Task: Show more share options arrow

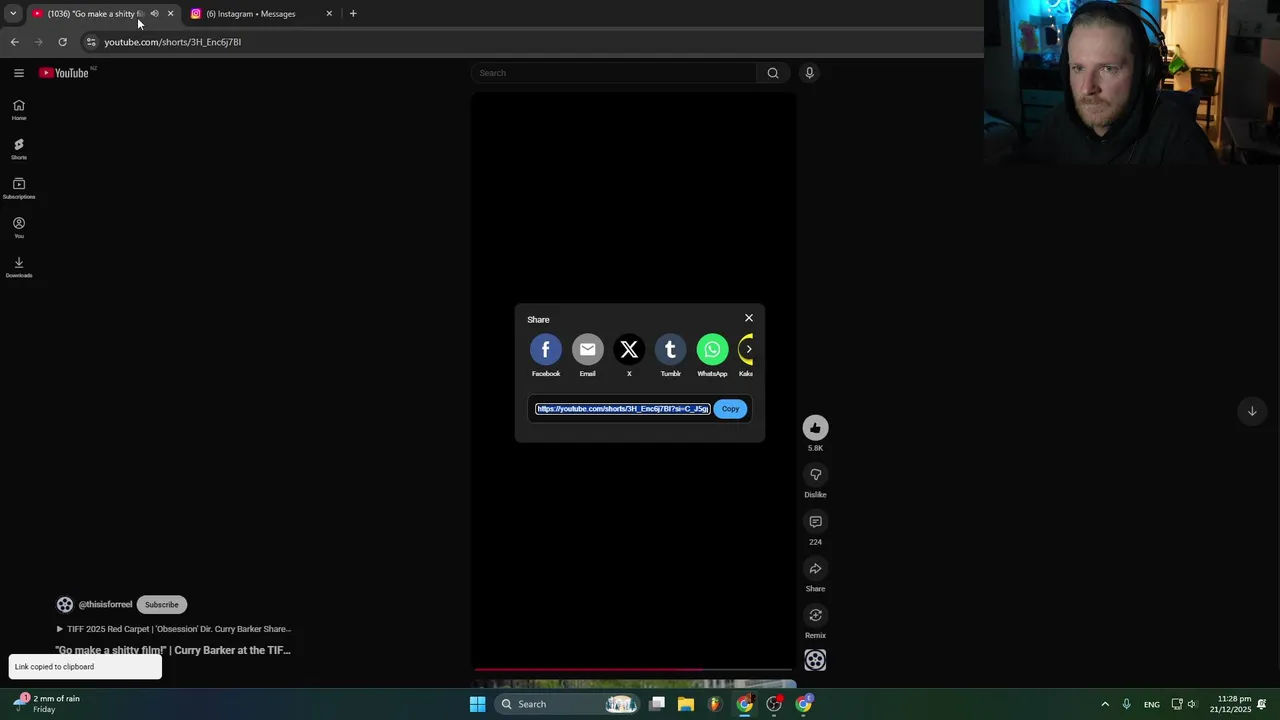Action: (747, 349)
